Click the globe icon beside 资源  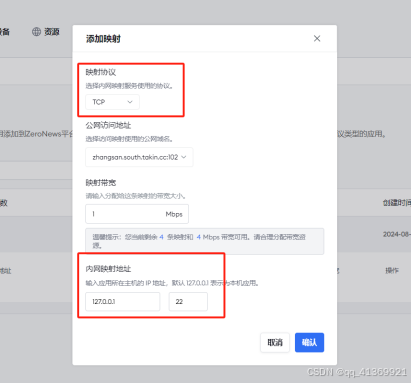pyautogui.click(x=36, y=32)
